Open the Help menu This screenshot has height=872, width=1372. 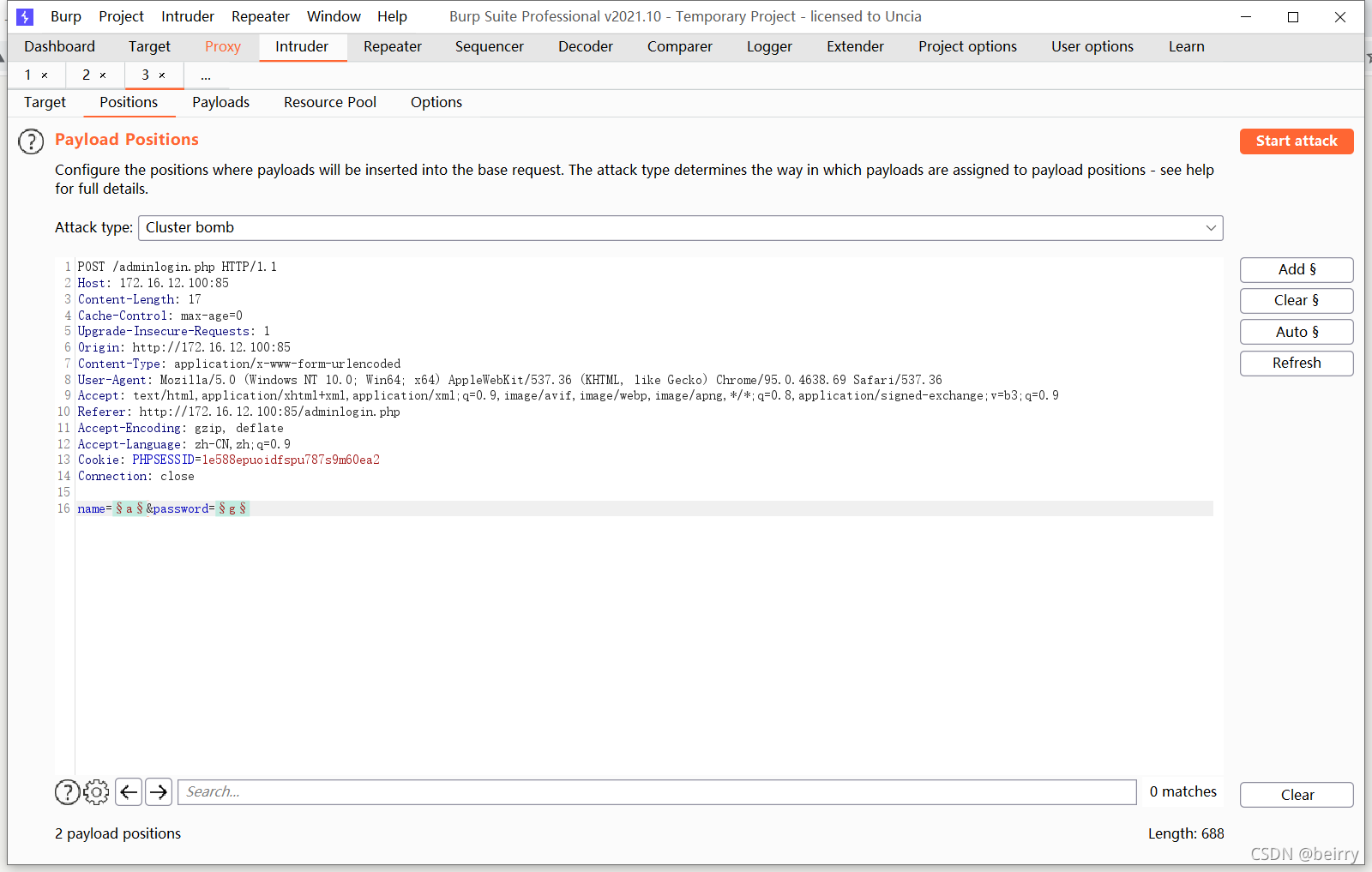pos(392,16)
